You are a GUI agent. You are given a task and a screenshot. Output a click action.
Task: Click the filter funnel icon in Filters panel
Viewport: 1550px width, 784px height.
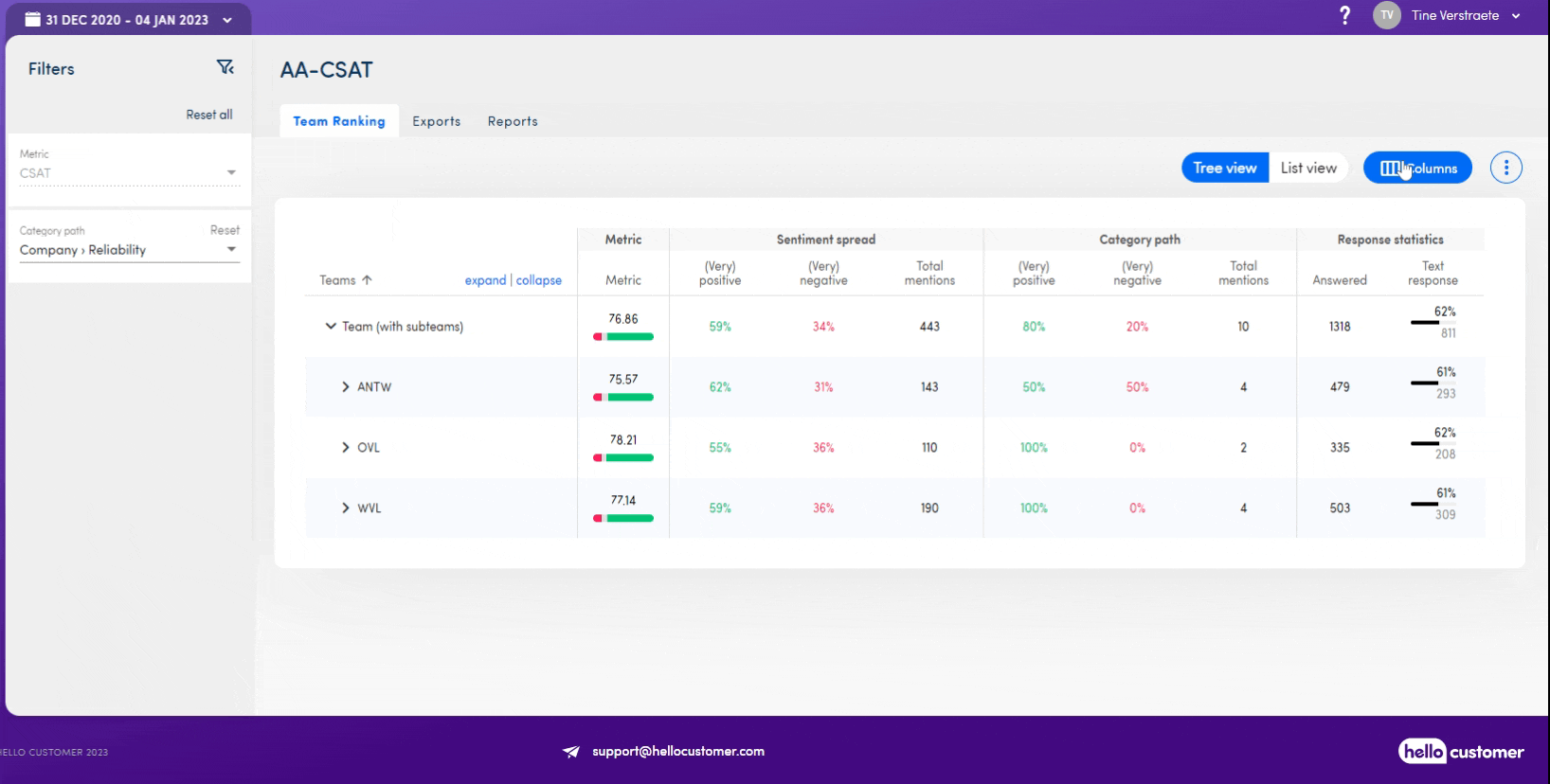(x=225, y=67)
